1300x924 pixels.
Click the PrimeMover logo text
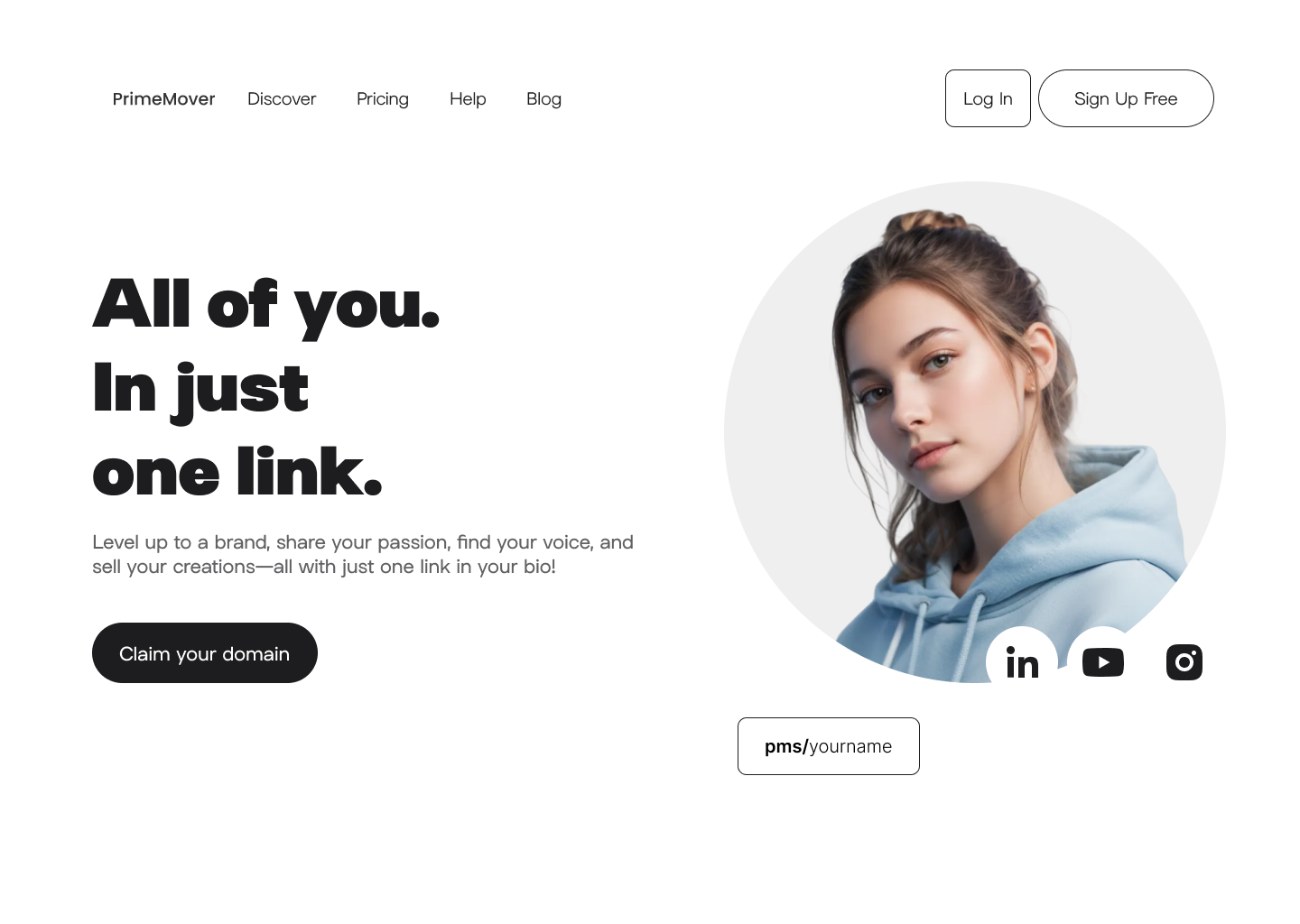[x=163, y=98]
